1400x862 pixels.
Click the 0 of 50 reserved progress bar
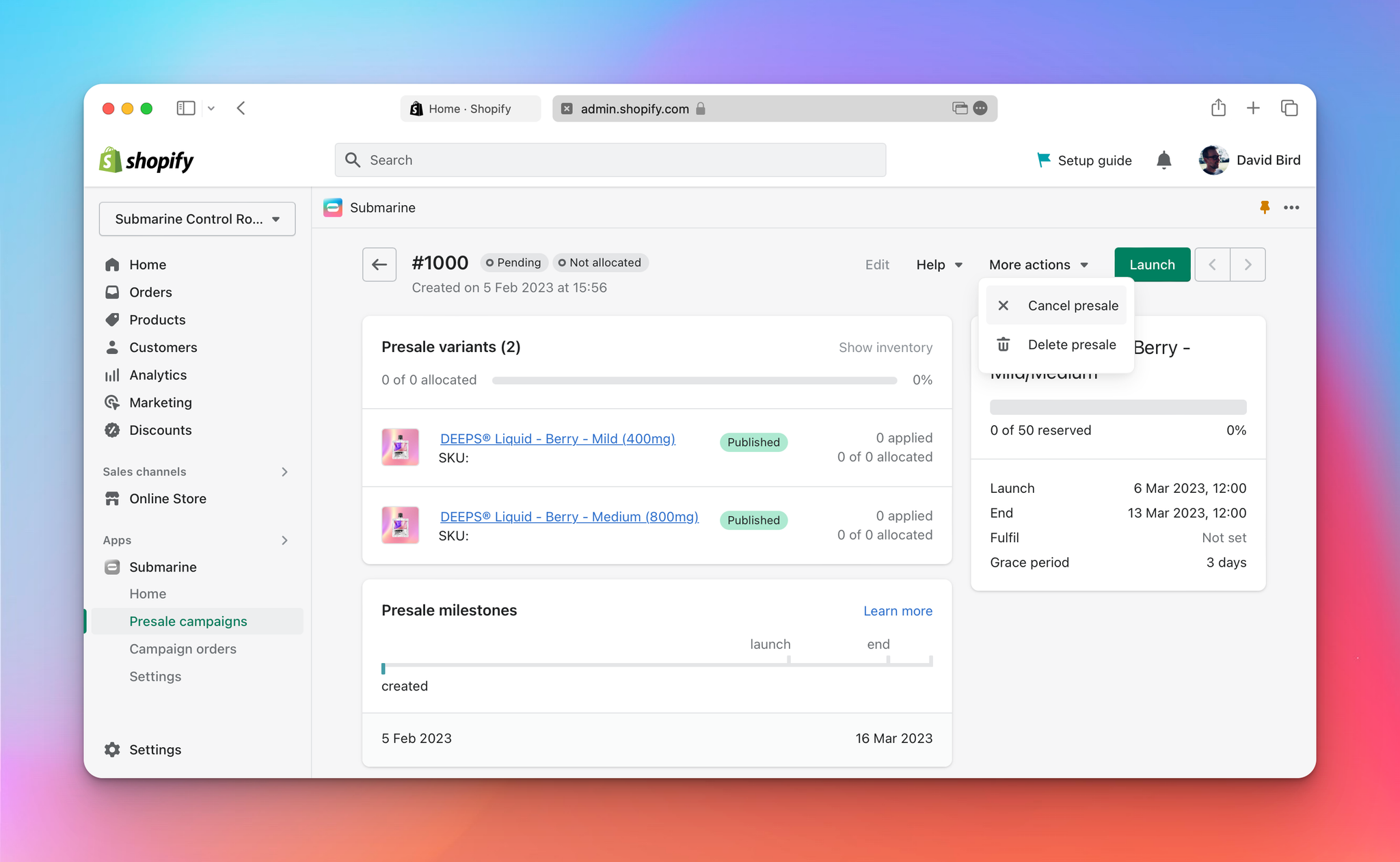point(1118,407)
